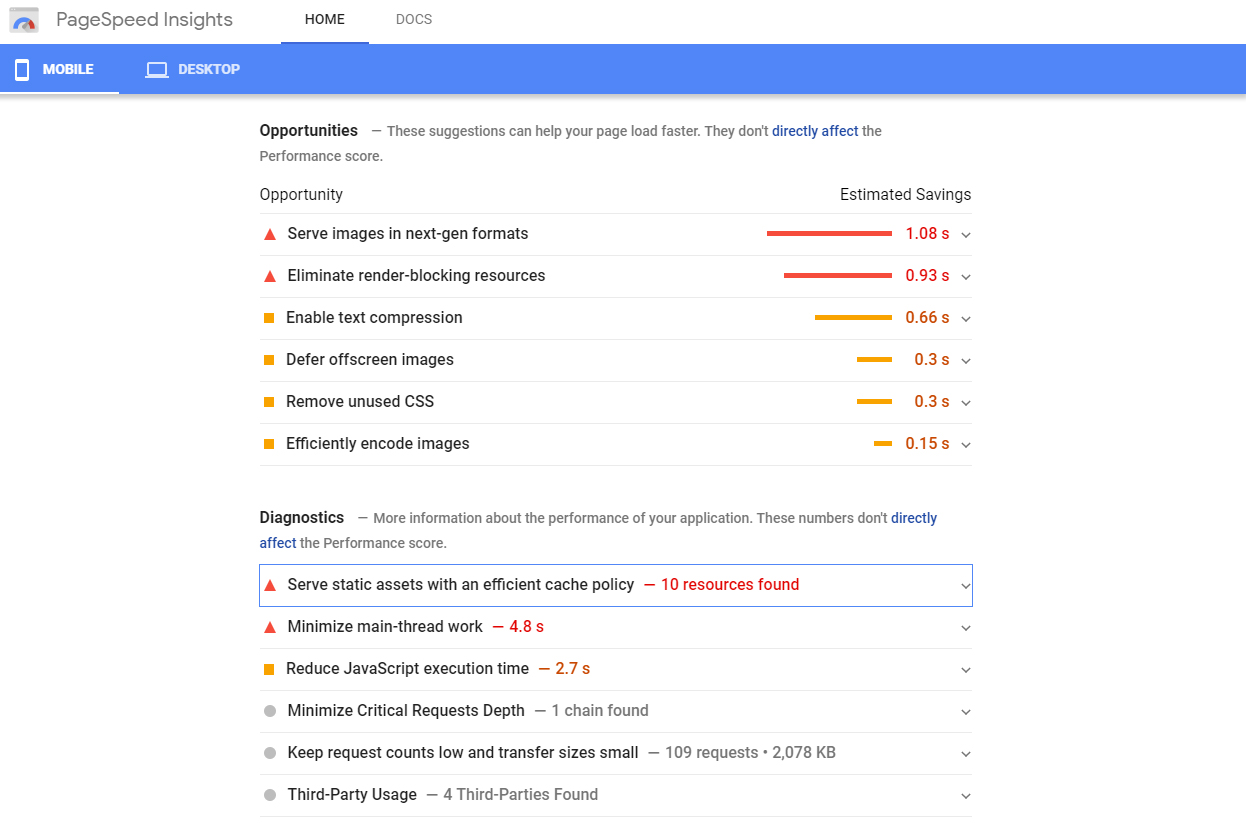
Task: Click red triangle beside Serve images in next-gen formats
Action: click(269, 234)
